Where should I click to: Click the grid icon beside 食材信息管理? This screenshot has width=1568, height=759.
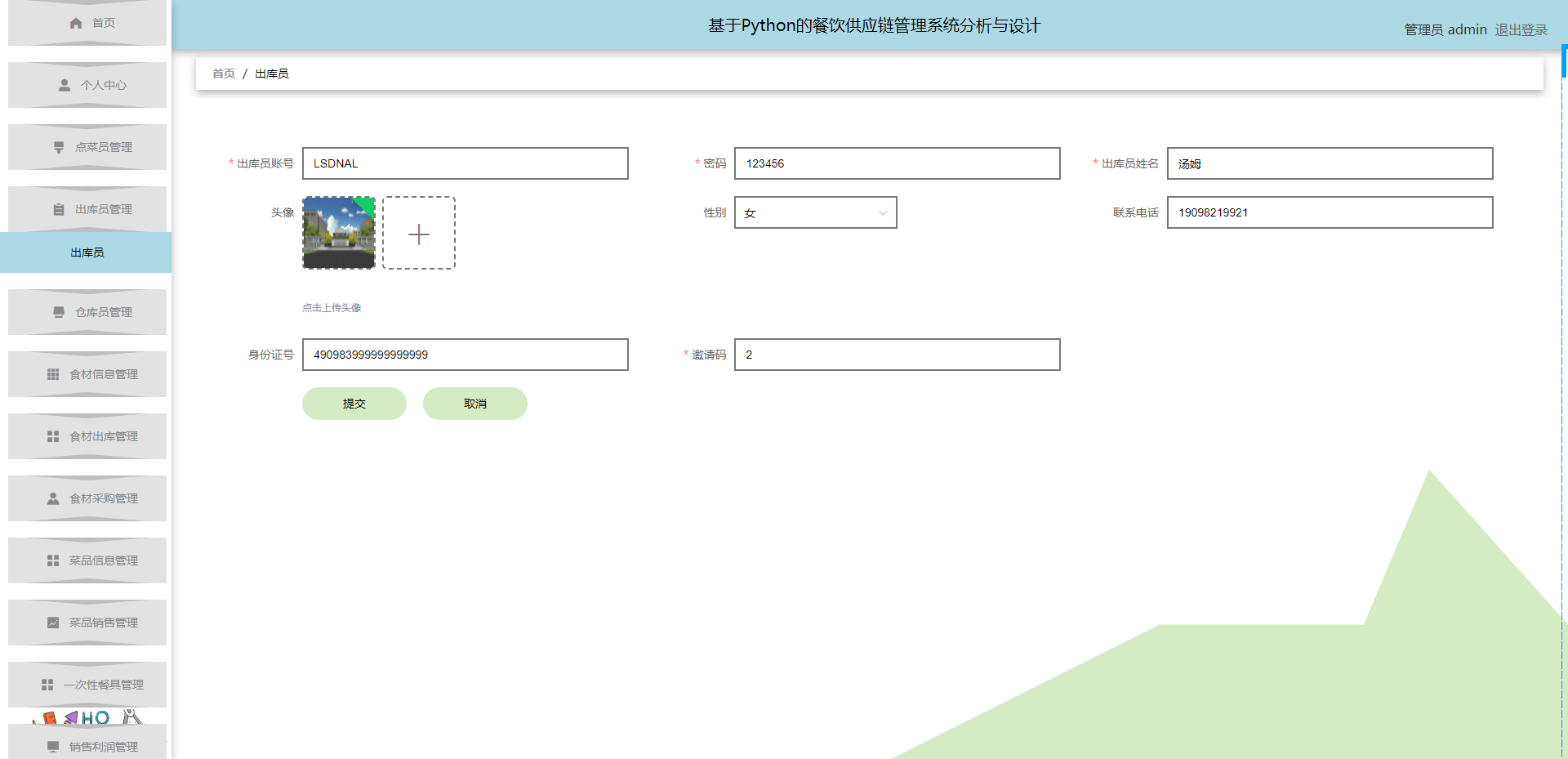point(53,374)
